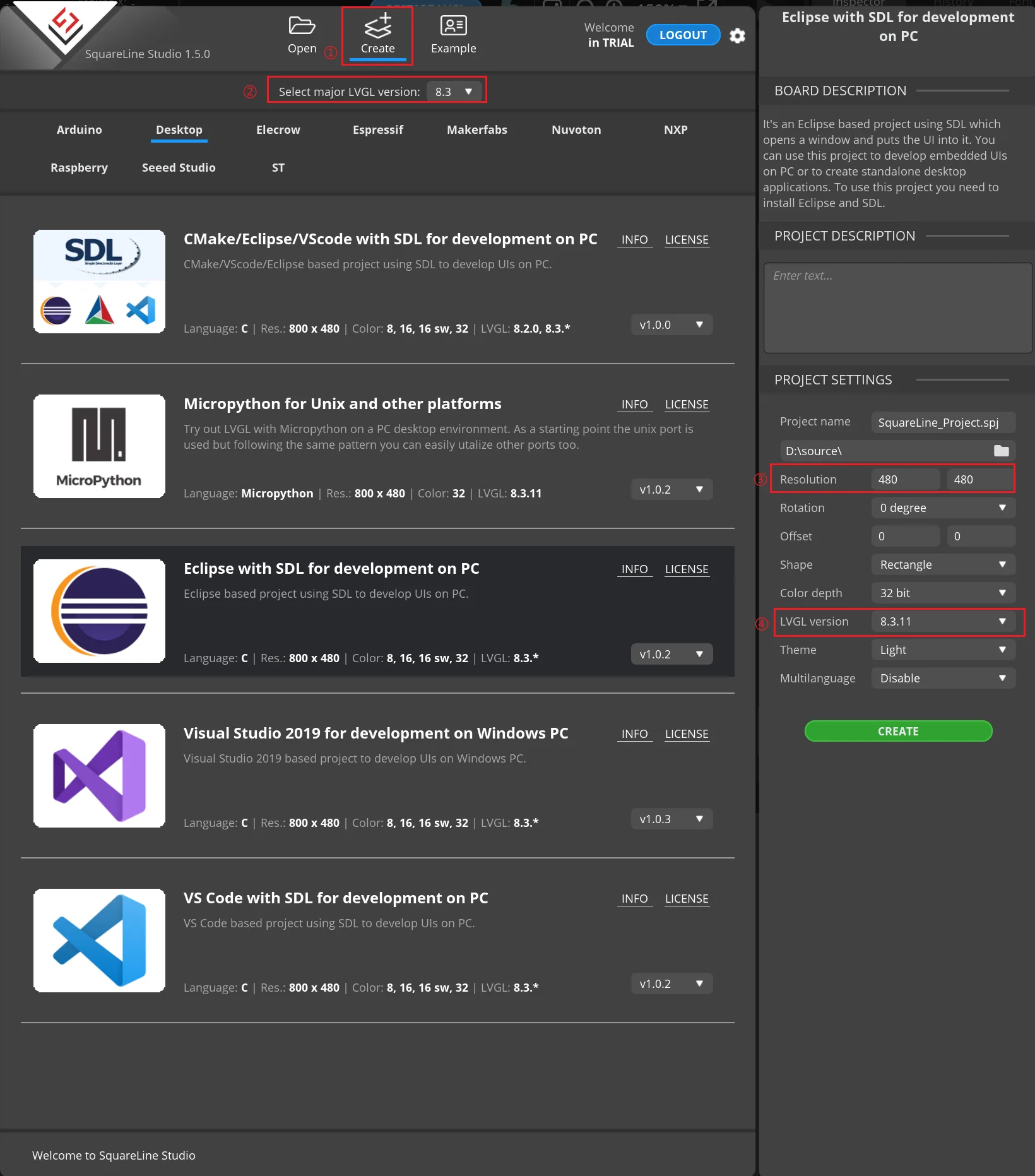Switch to the Seeed Studio tab
Viewport: 1035px width, 1176px height.
(x=179, y=168)
